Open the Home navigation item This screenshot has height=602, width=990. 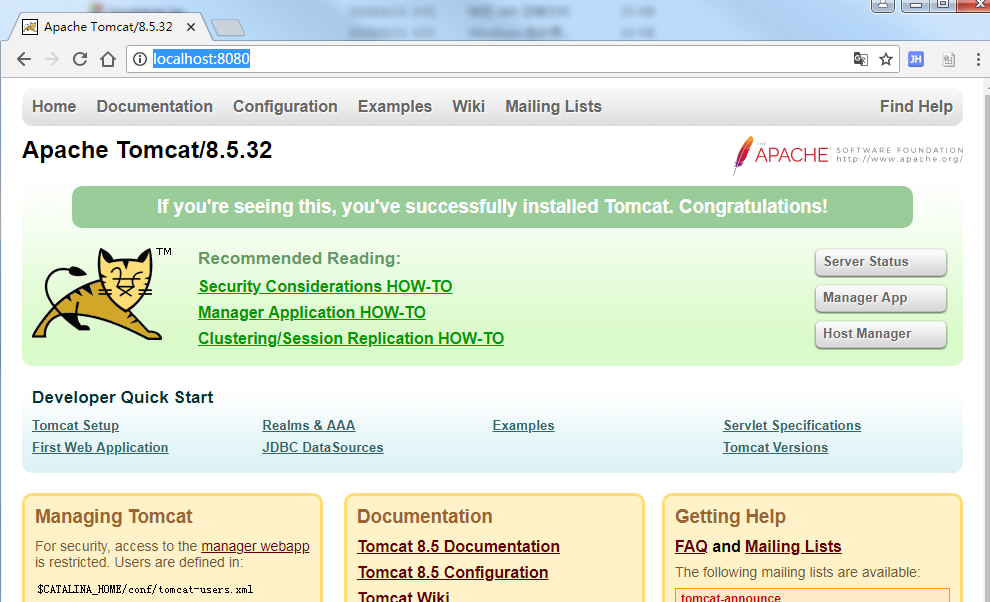click(54, 107)
